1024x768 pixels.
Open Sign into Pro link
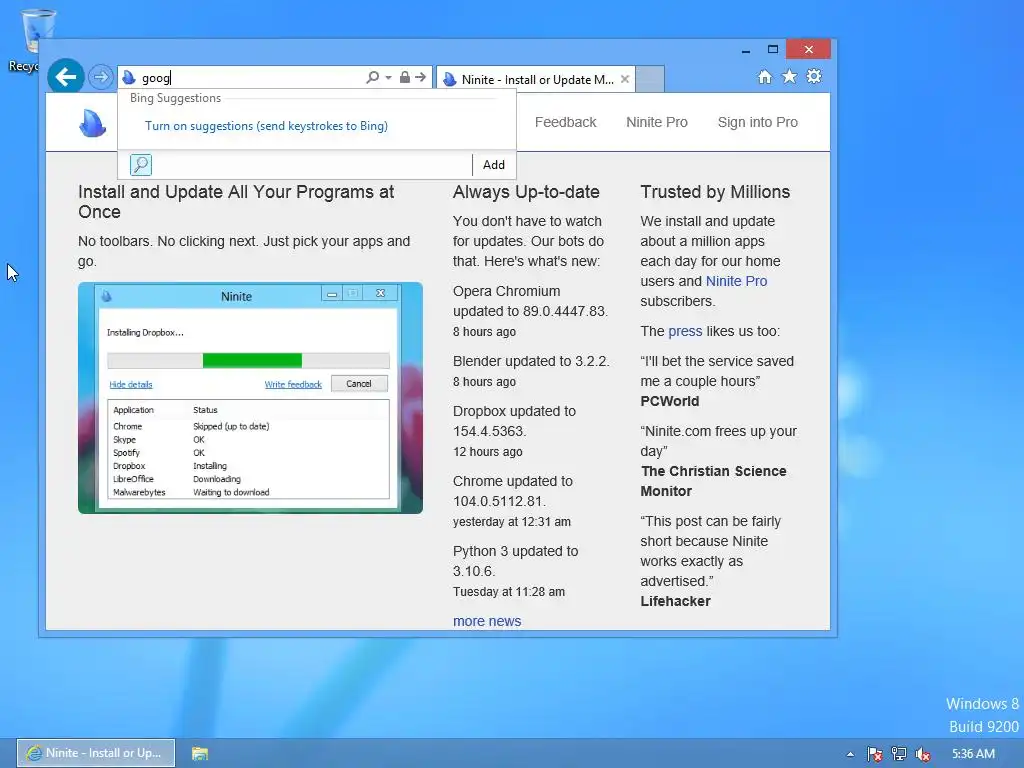click(x=758, y=122)
